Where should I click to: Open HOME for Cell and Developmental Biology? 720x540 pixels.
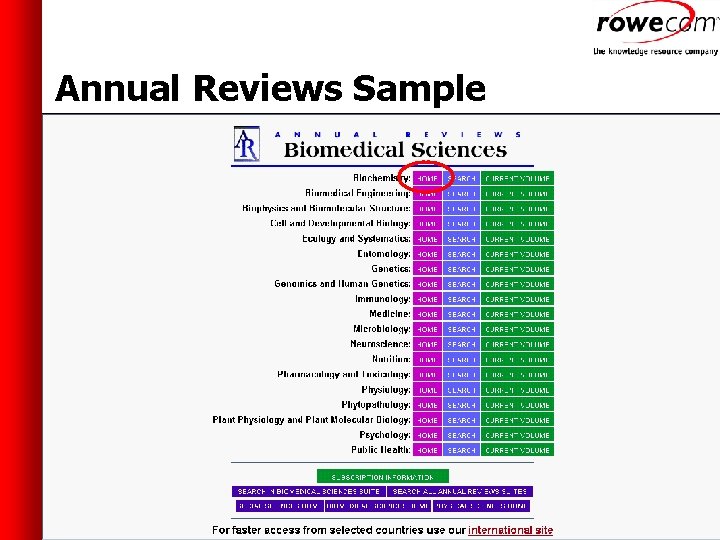coord(427,224)
